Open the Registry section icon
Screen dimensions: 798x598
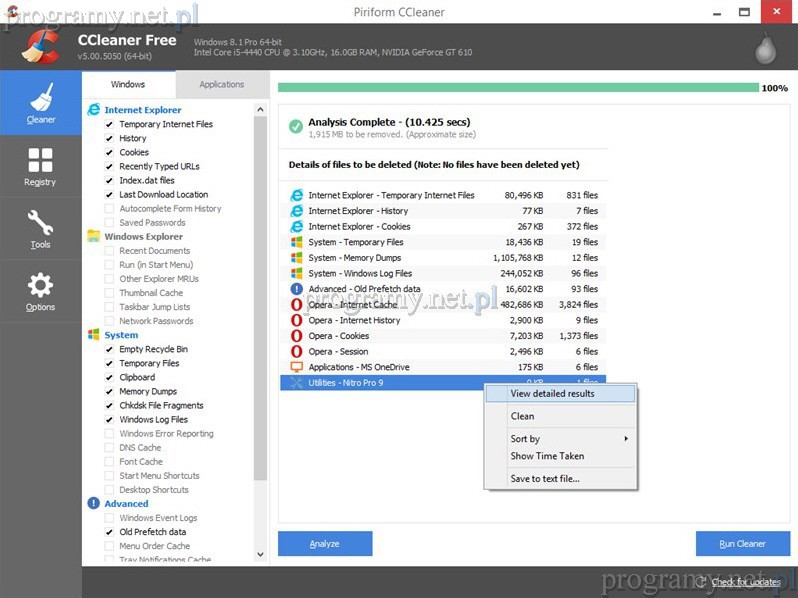40,166
